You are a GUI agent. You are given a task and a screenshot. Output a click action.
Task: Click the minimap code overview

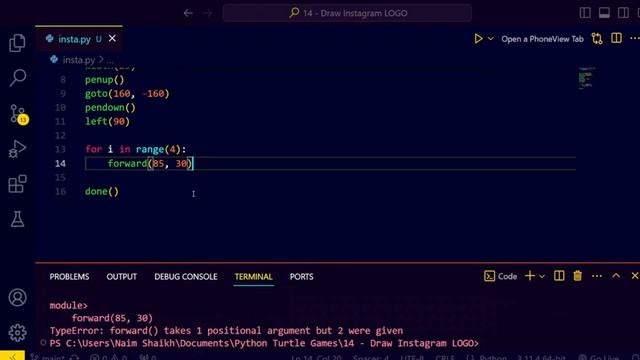tap(586, 78)
